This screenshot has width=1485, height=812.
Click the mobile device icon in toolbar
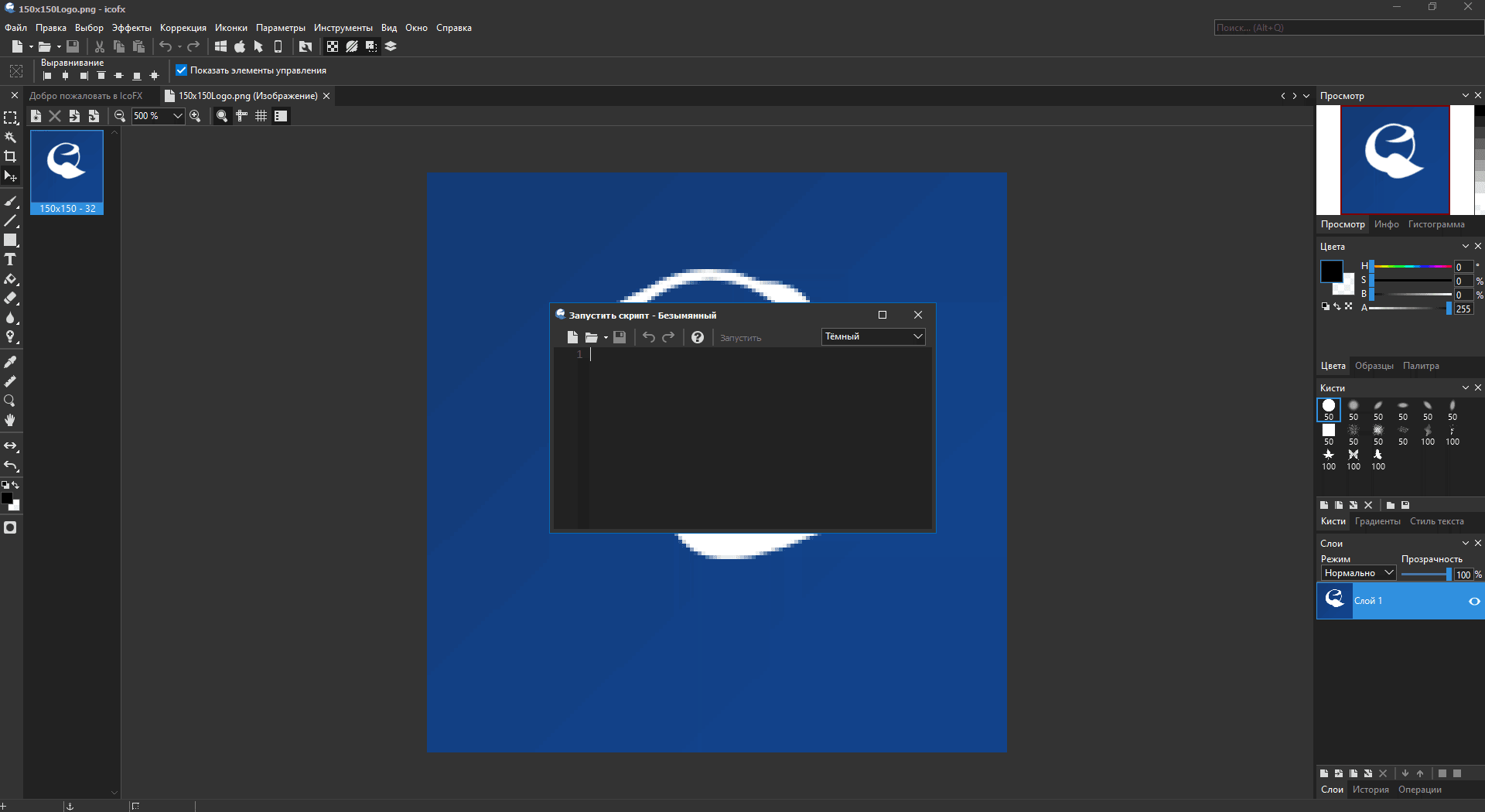click(x=278, y=46)
